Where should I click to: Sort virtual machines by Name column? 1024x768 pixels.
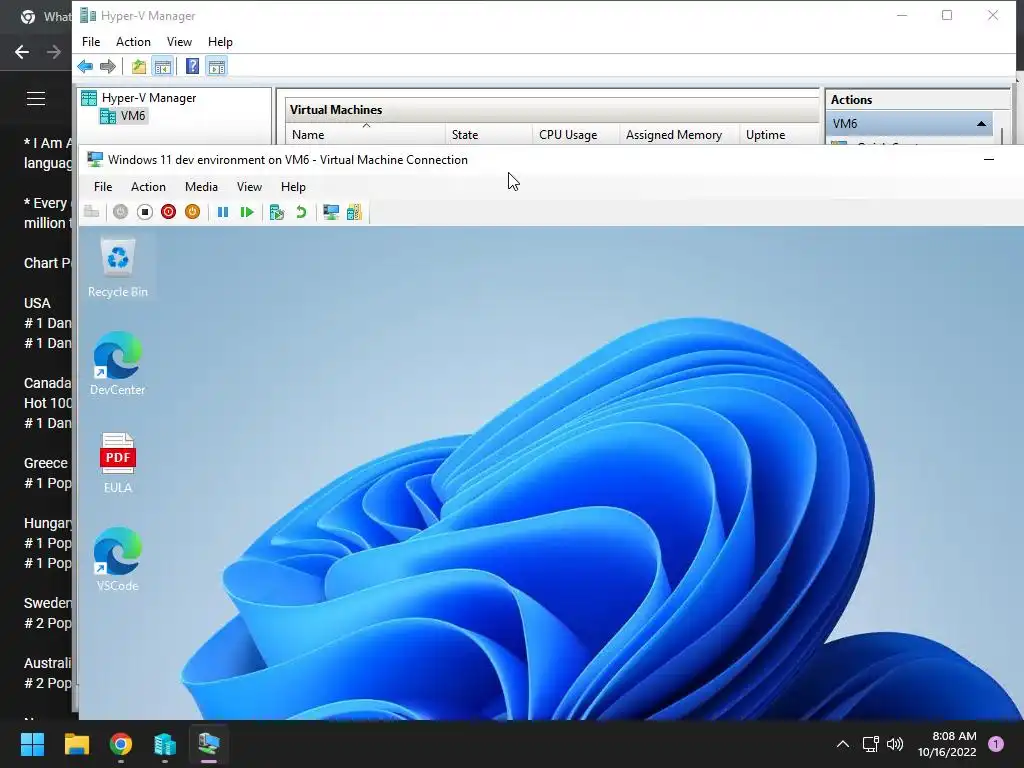pos(366,135)
